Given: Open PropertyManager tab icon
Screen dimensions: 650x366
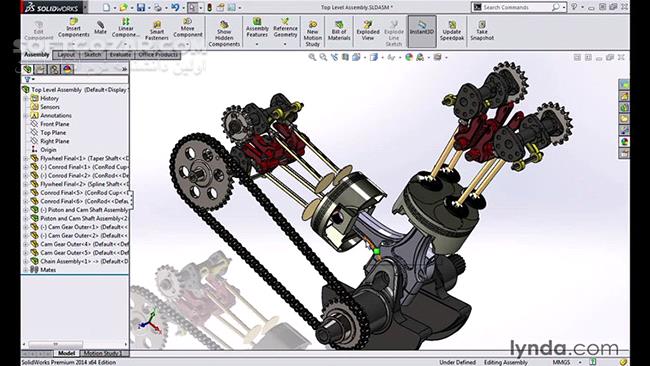Looking at the screenshot, I should [41, 69].
